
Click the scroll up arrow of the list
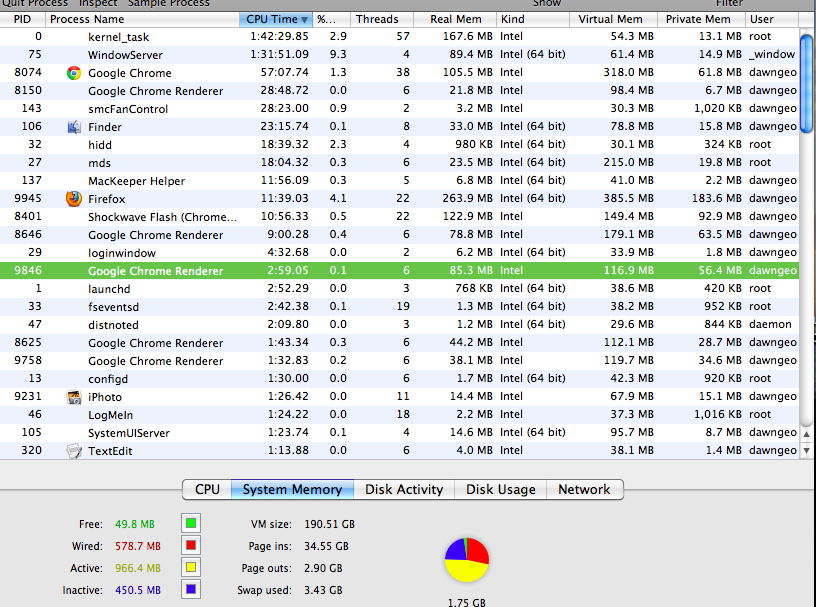tap(807, 433)
